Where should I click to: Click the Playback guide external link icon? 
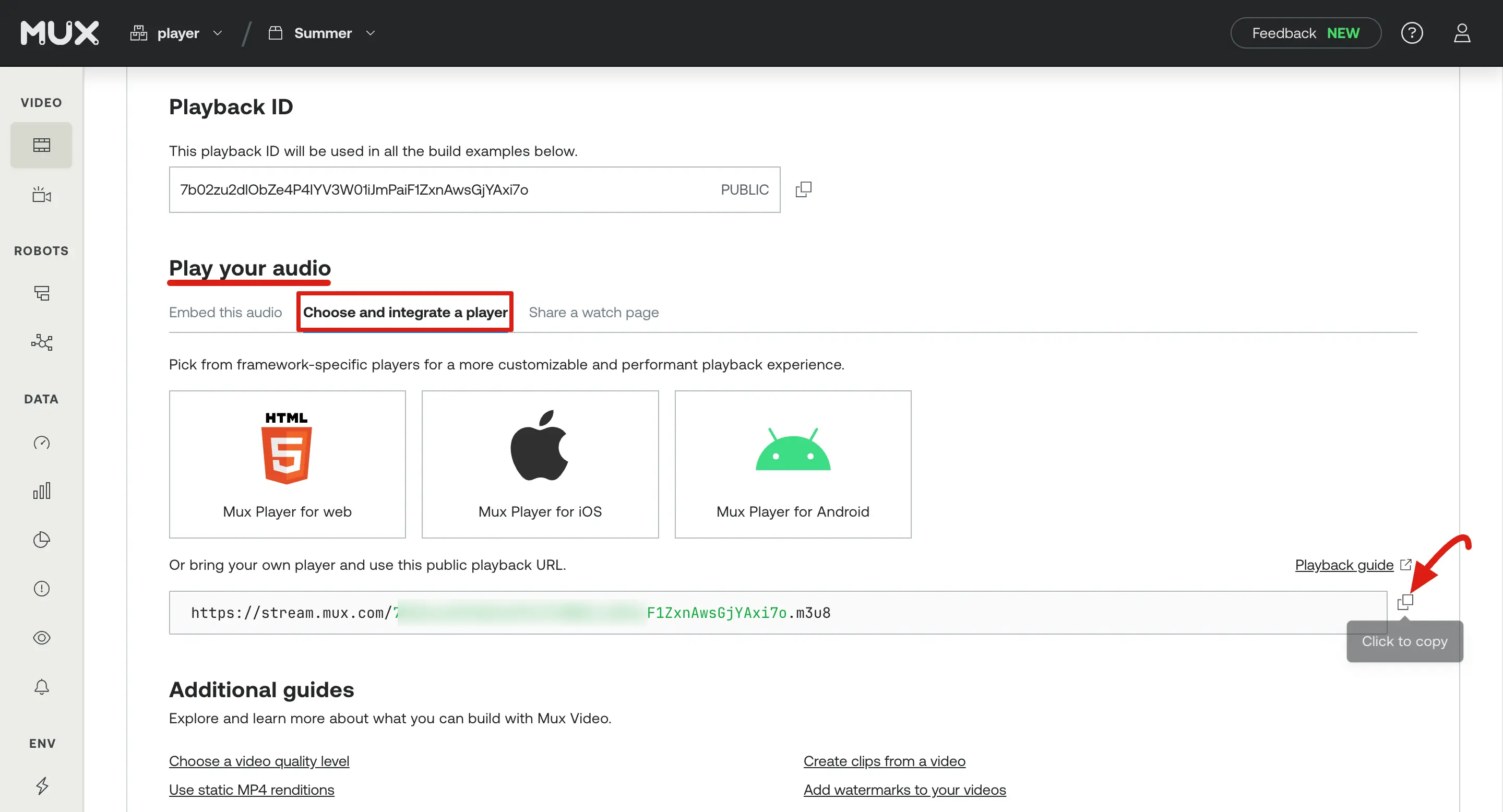pyautogui.click(x=1405, y=565)
